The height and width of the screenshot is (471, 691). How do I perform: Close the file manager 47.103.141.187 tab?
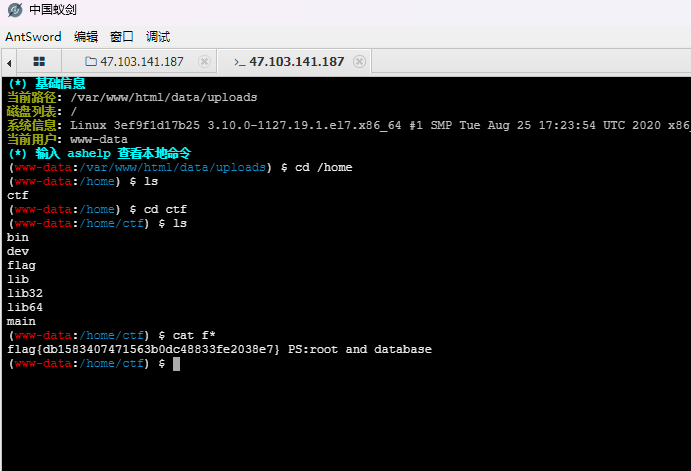[x=204, y=61]
